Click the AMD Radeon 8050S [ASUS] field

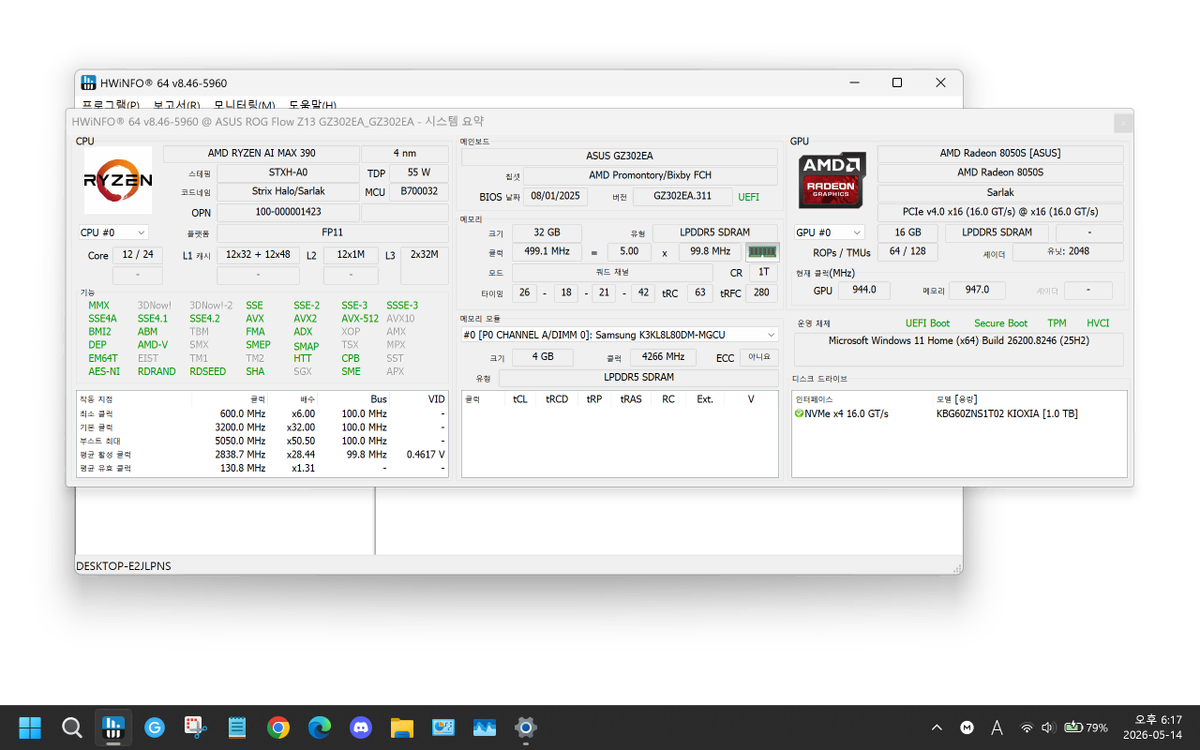pos(1000,153)
